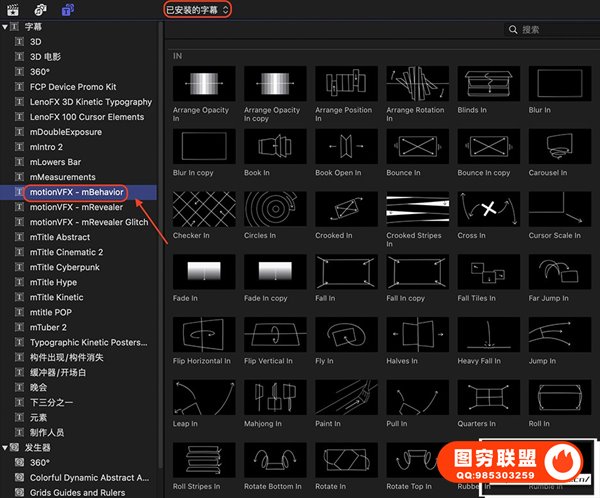Click into the 搜索 search field
This screenshot has width=600, height=498.
555,30
